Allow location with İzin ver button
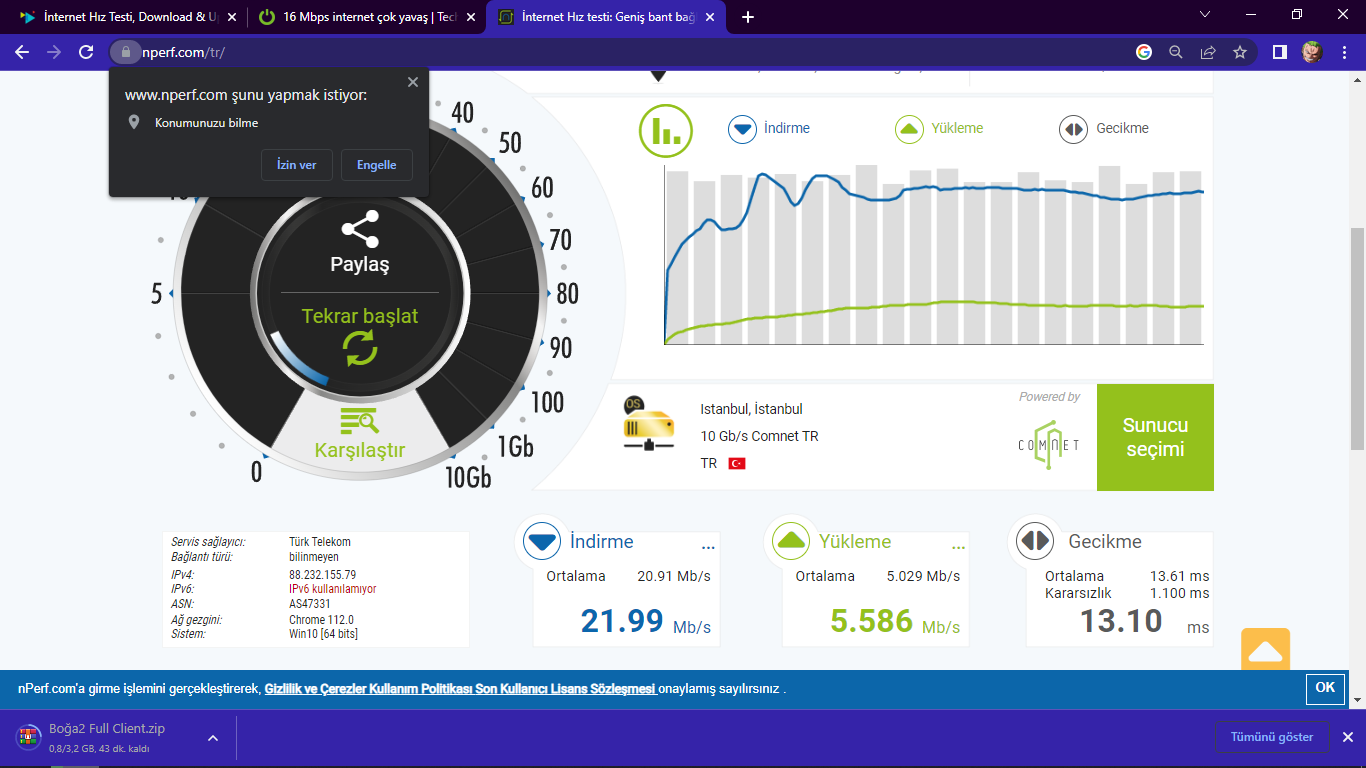The width and height of the screenshot is (1366, 768). pyautogui.click(x=296, y=165)
